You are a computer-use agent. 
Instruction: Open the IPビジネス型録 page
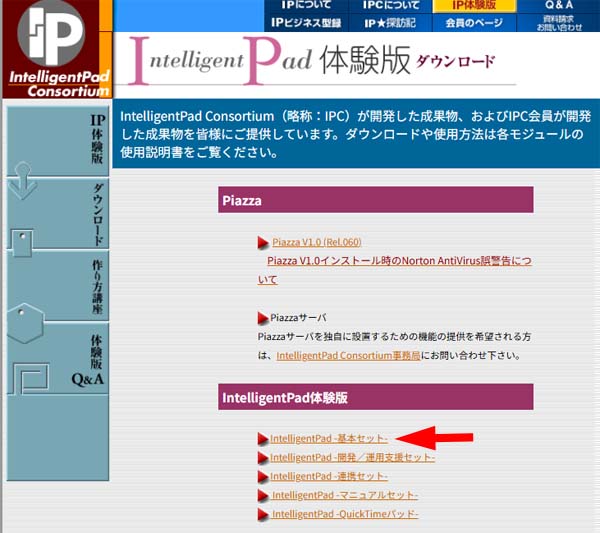[x=306, y=21]
